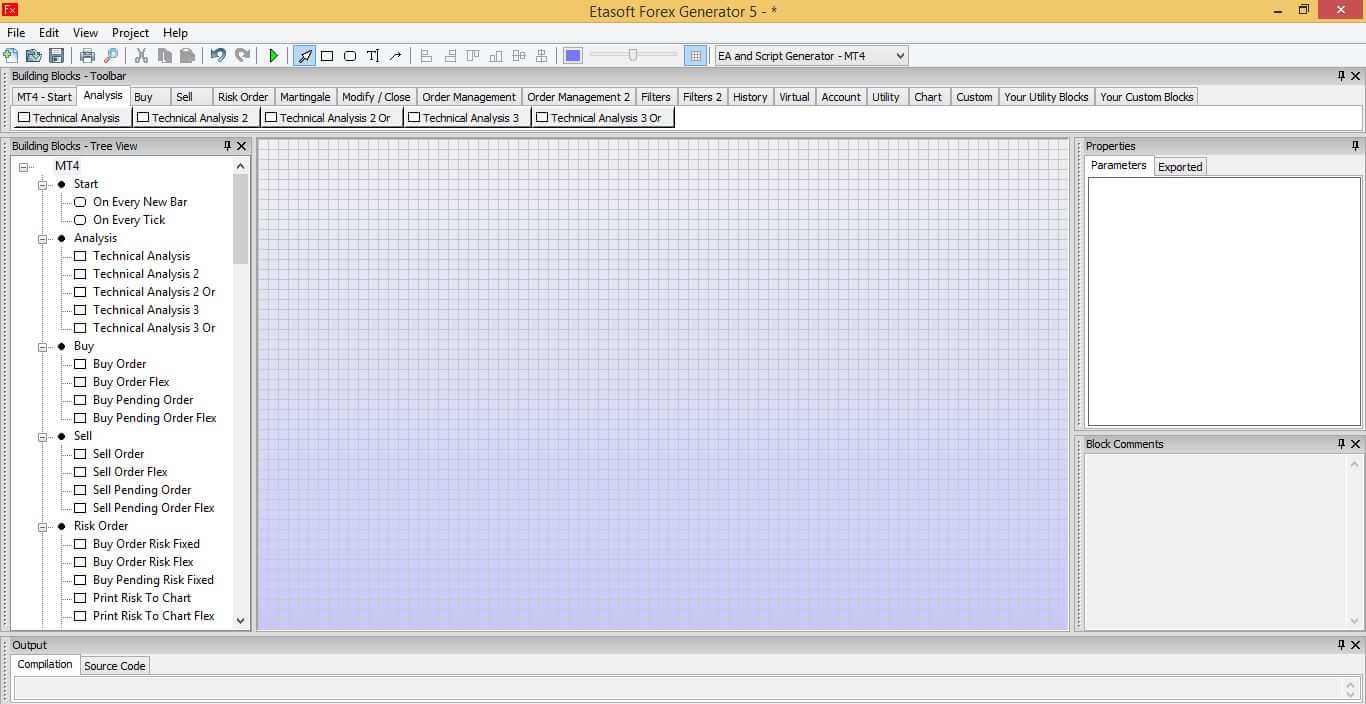Click the Paste icon in toolbar
This screenshot has width=1366, height=704.
tap(187, 56)
